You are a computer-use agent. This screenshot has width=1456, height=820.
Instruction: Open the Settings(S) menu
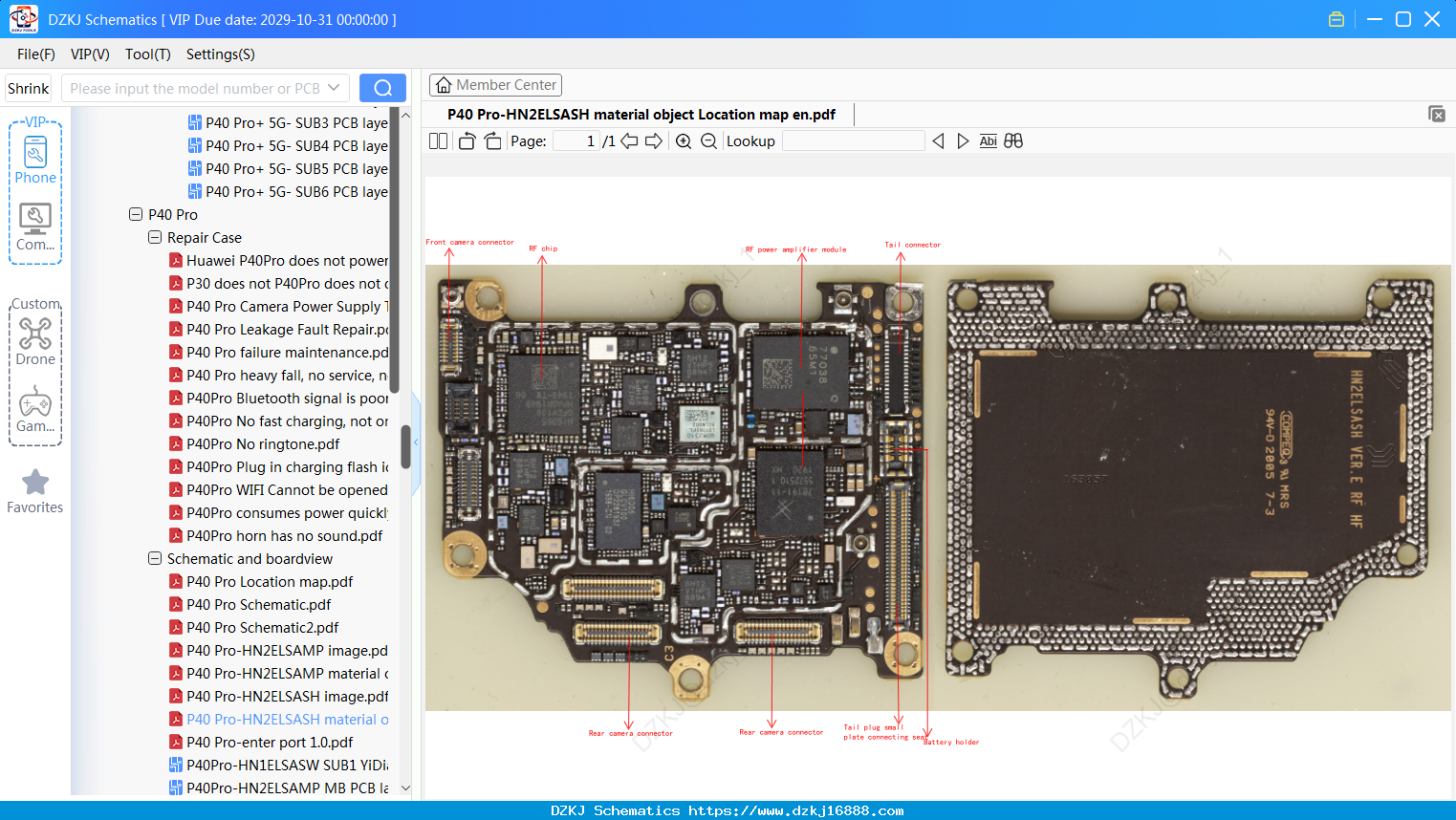(x=221, y=54)
